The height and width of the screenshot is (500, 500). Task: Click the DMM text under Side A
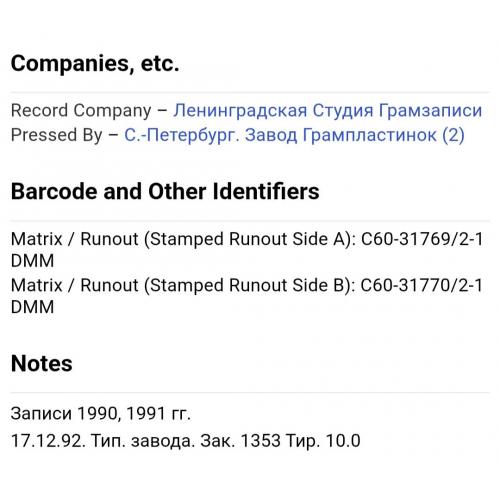point(32,261)
